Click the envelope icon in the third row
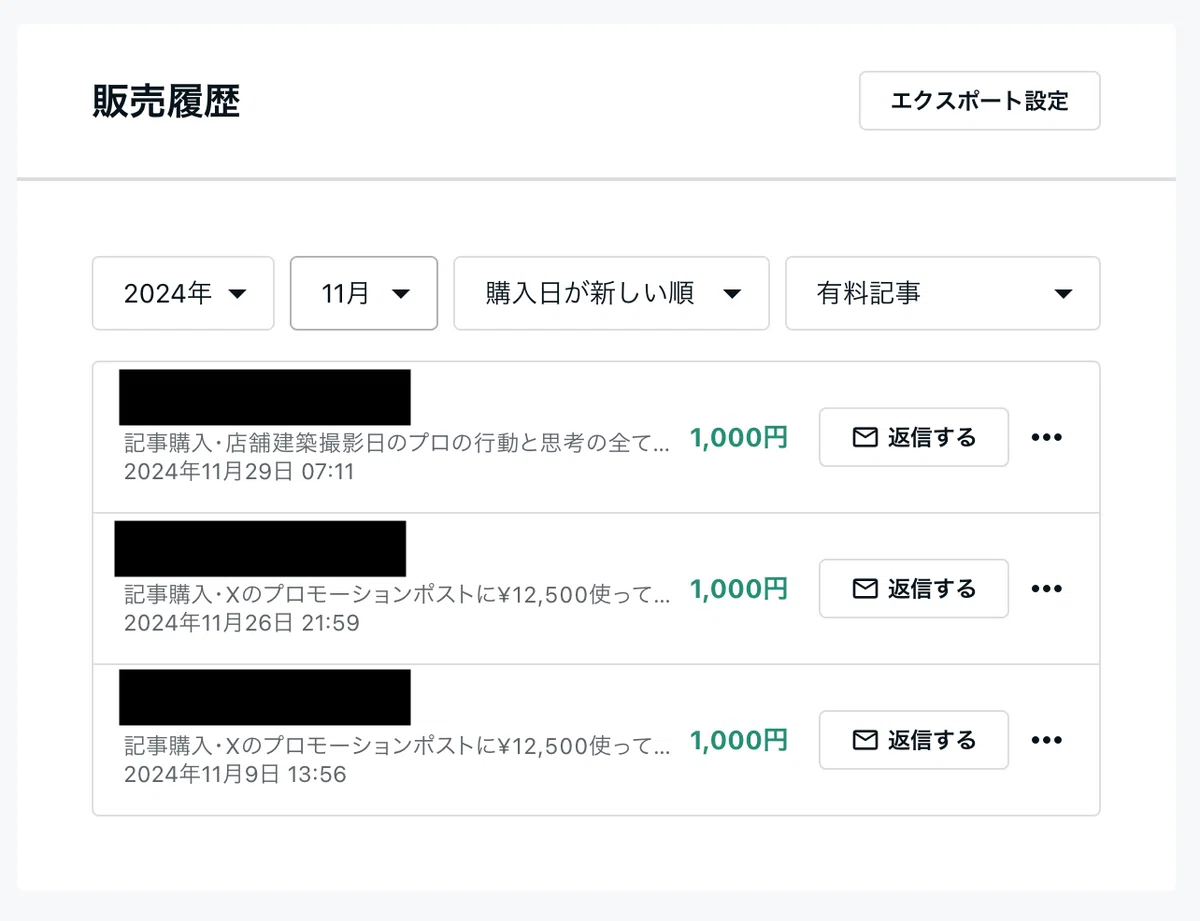 pos(865,740)
